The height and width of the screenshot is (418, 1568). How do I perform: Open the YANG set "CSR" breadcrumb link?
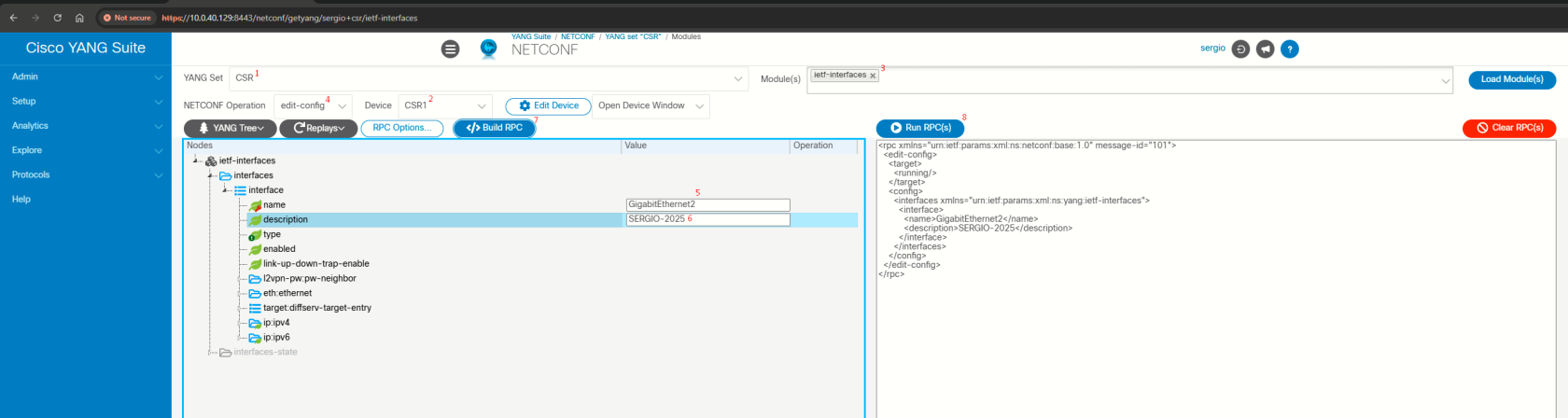[x=633, y=36]
